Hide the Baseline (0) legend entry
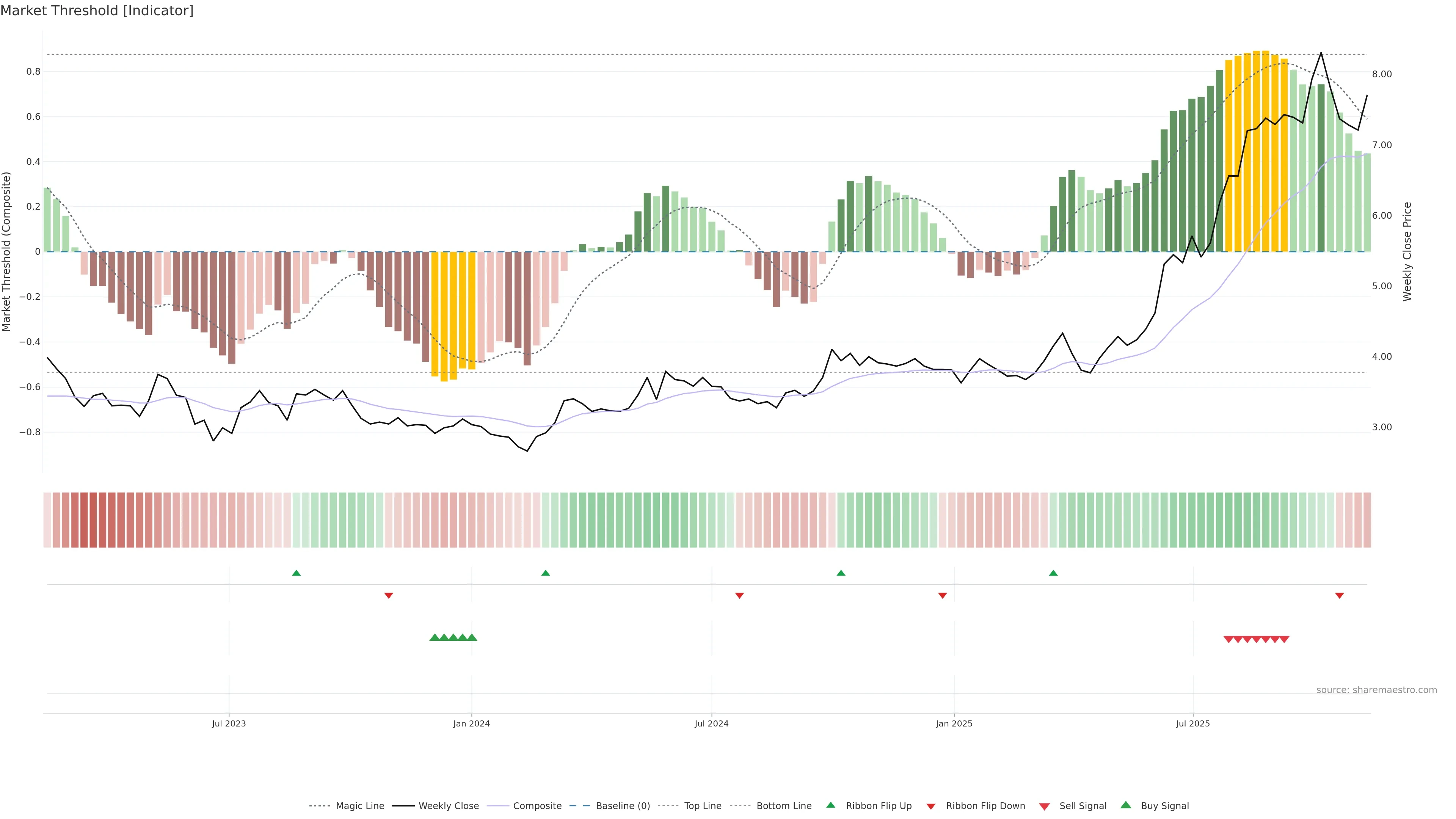Screen dimensions: 1456x819 coord(622,806)
